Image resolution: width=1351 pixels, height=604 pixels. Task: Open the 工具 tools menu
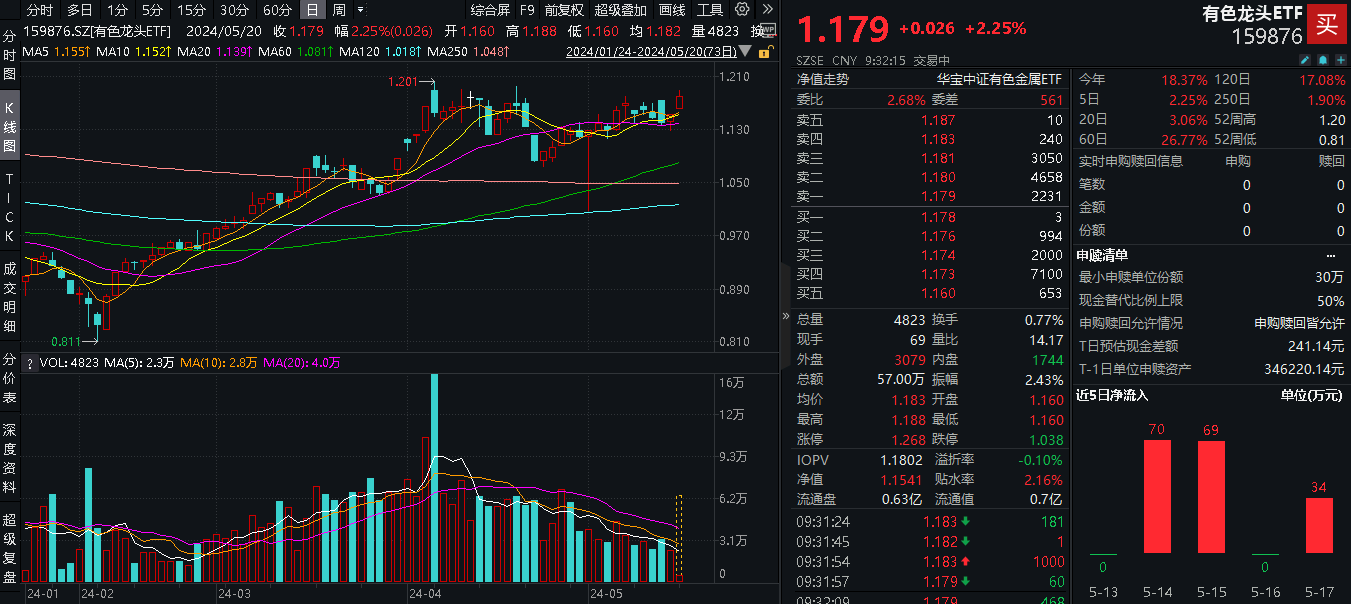tap(710, 10)
